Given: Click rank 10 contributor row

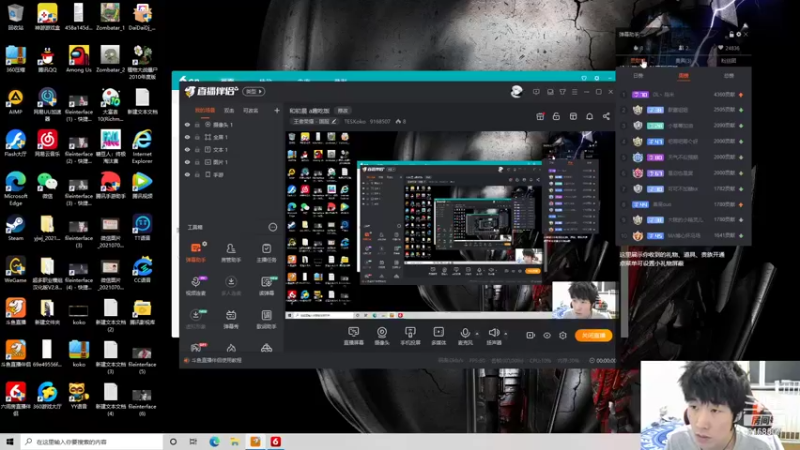Looking at the screenshot, I should tap(683, 236).
